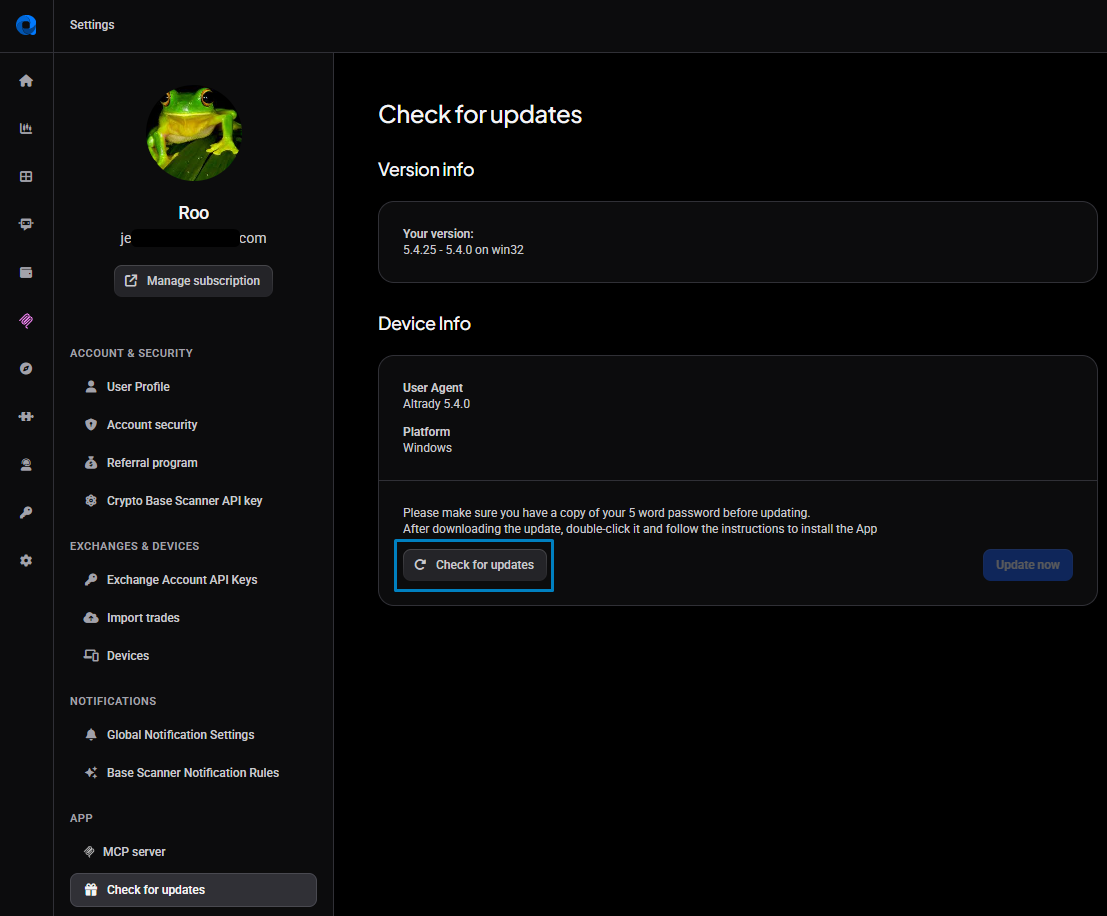Open User Profile settings

(x=193, y=387)
